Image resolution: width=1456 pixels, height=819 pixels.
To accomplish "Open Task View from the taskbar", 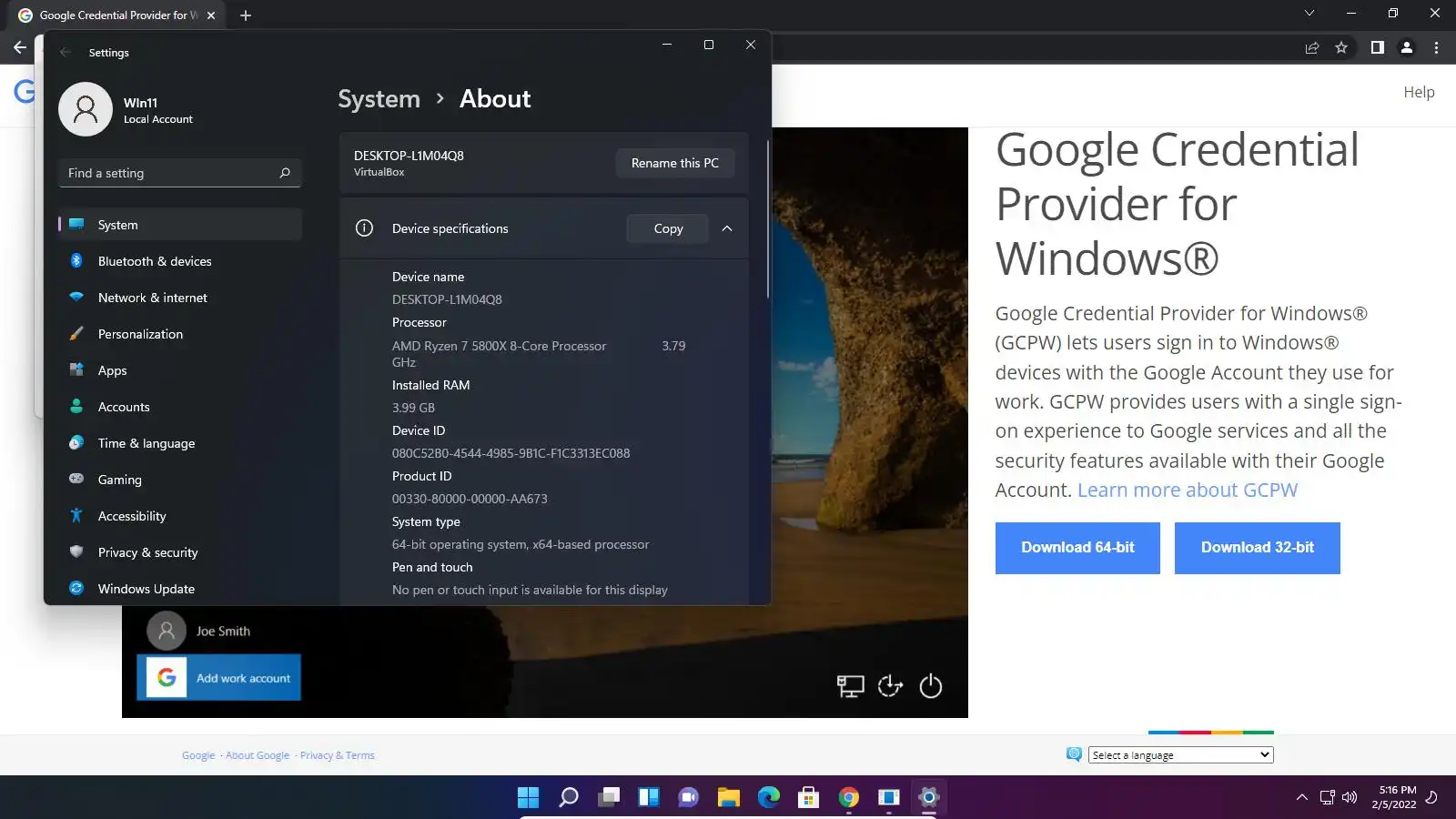I will pyautogui.click(x=609, y=798).
